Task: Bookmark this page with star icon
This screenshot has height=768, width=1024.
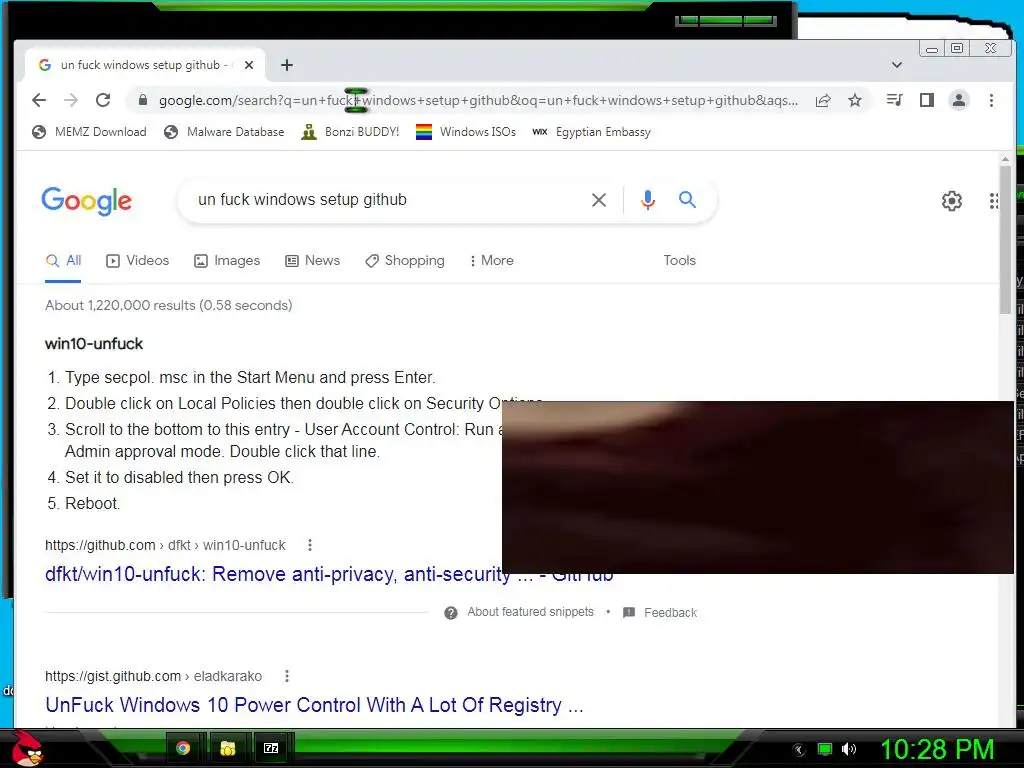Action: point(855,100)
